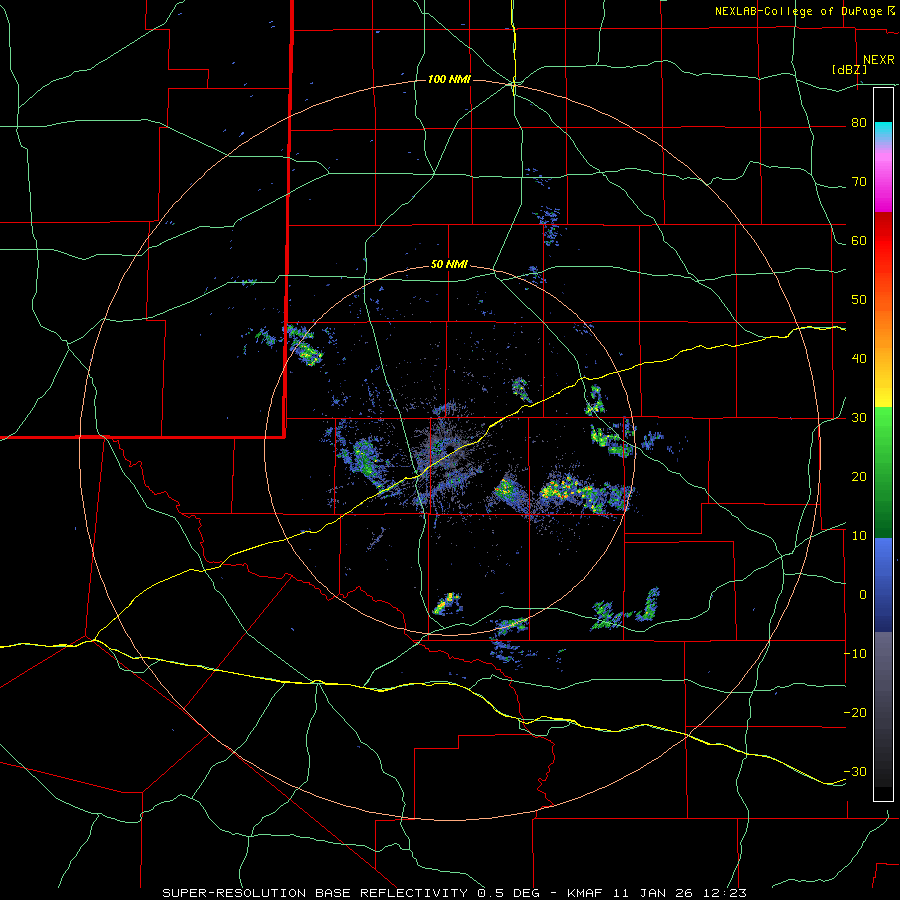This screenshot has width=900, height=900.
Task: Click the KMAF radar site center dot
Action: point(450,448)
